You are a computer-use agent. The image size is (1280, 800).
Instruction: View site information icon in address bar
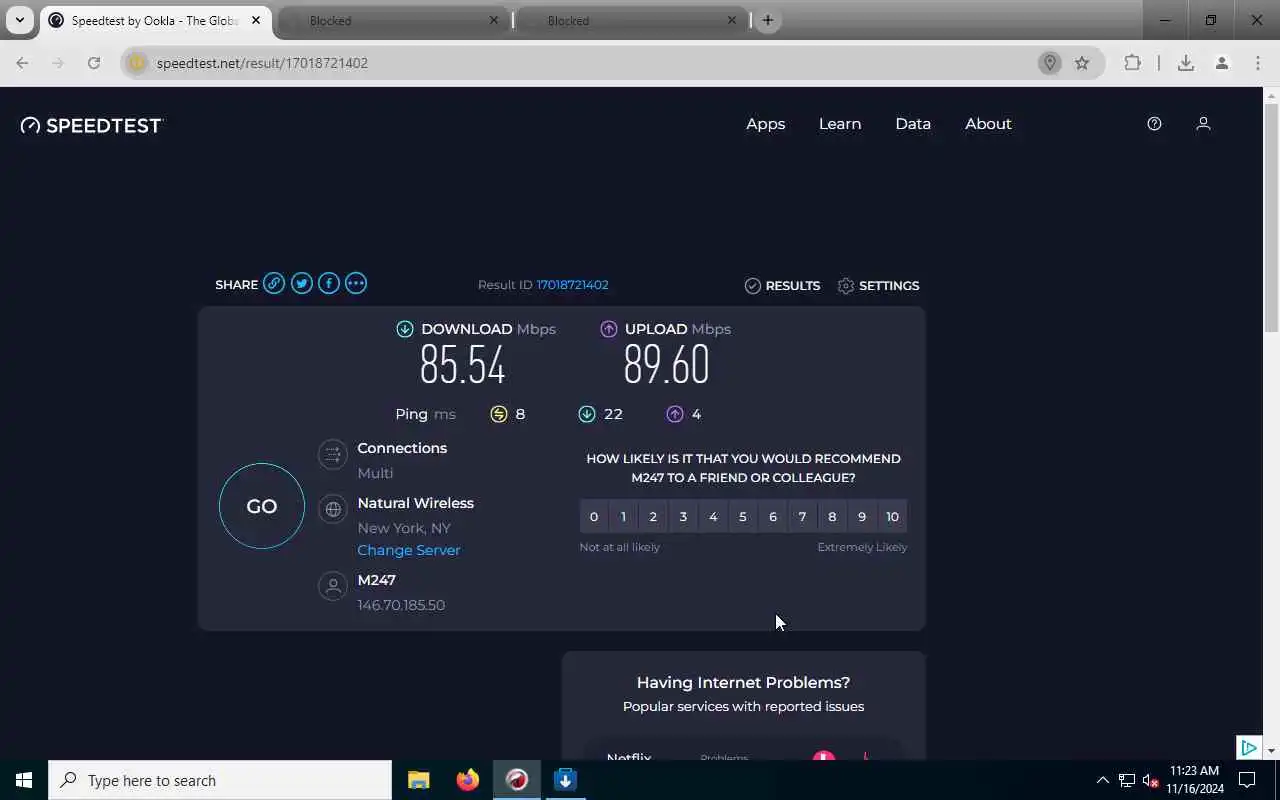tap(138, 63)
